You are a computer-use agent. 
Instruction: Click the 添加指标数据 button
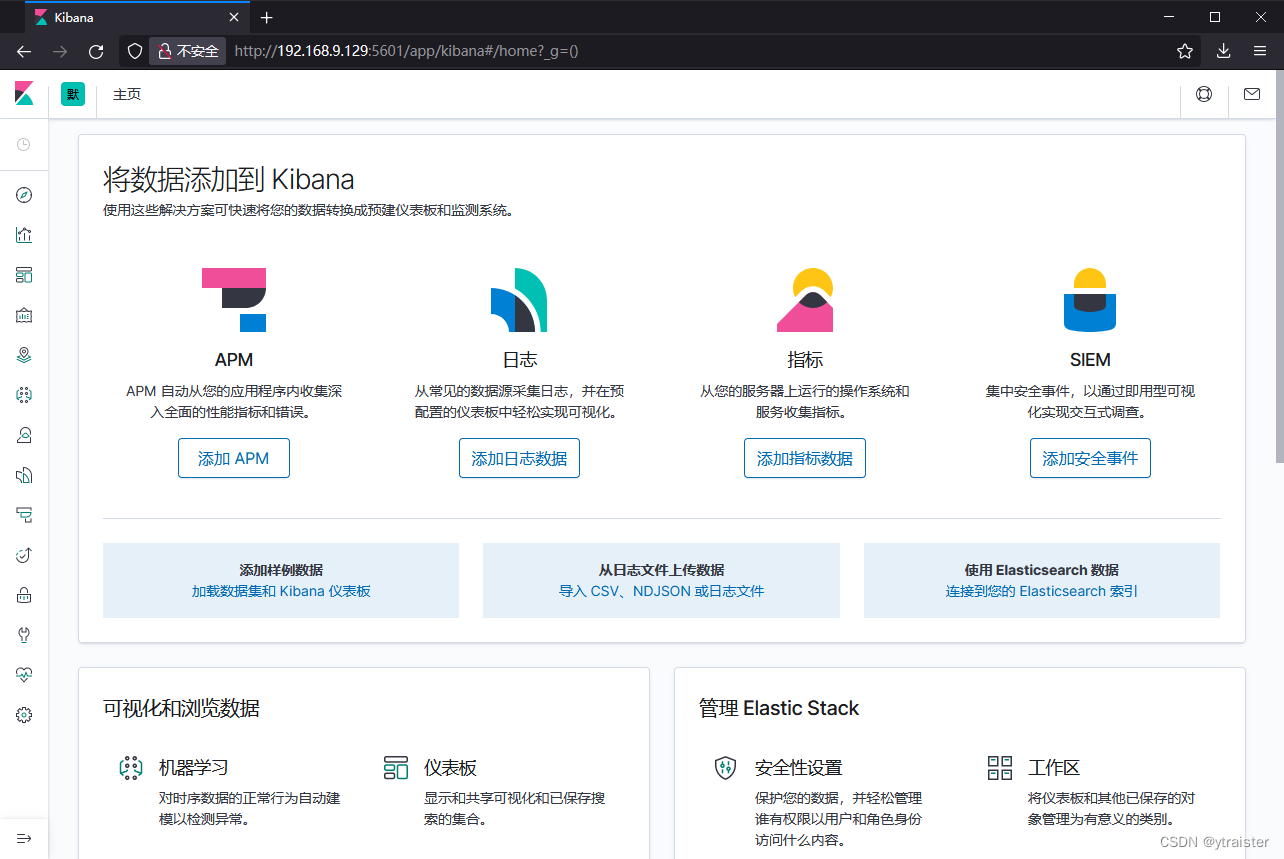(805, 458)
